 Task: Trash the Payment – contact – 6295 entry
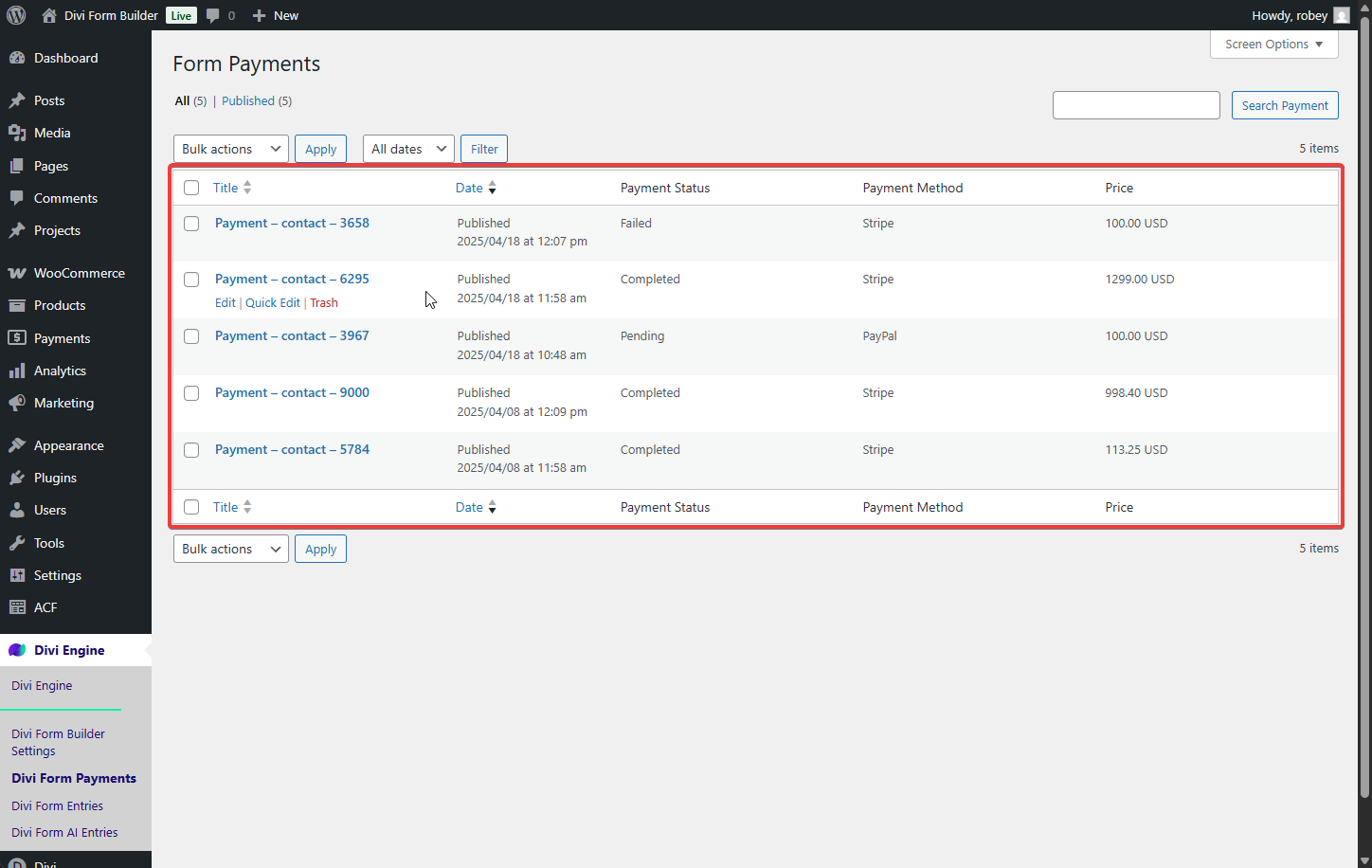coord(323,302)
